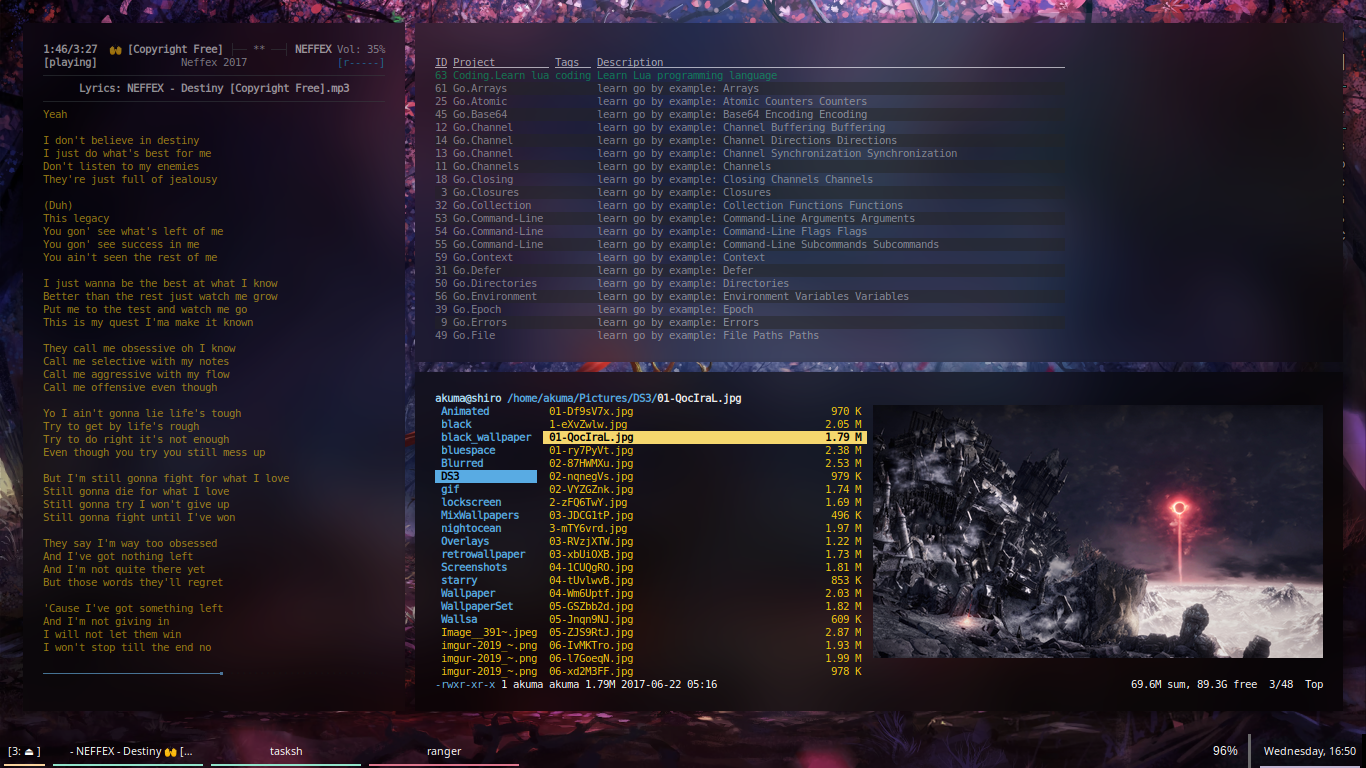Screen dimensions: 1366x768
Task: Select task 9 Go.Errors
Action: coord(749,322)
